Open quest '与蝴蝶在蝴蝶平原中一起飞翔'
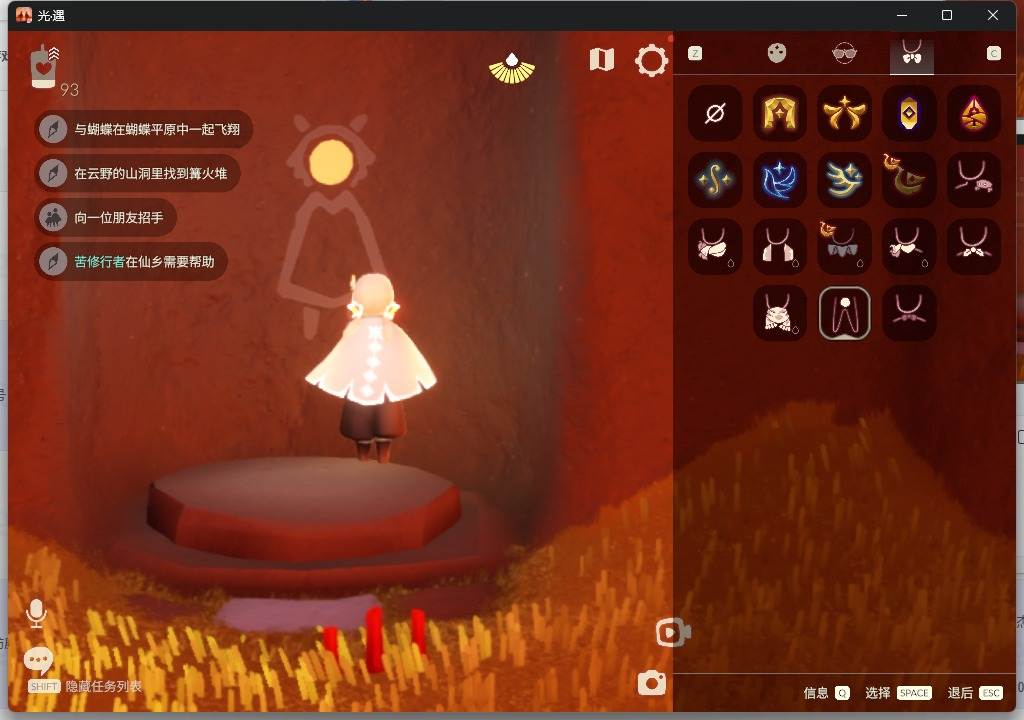Viewport: 1024px width, 720px height. (144, 129)
